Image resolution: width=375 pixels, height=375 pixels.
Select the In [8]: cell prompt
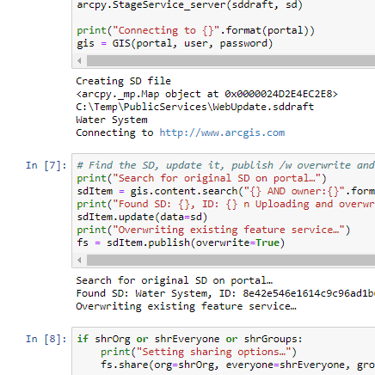pyautogui.click(x=46, y=339)
